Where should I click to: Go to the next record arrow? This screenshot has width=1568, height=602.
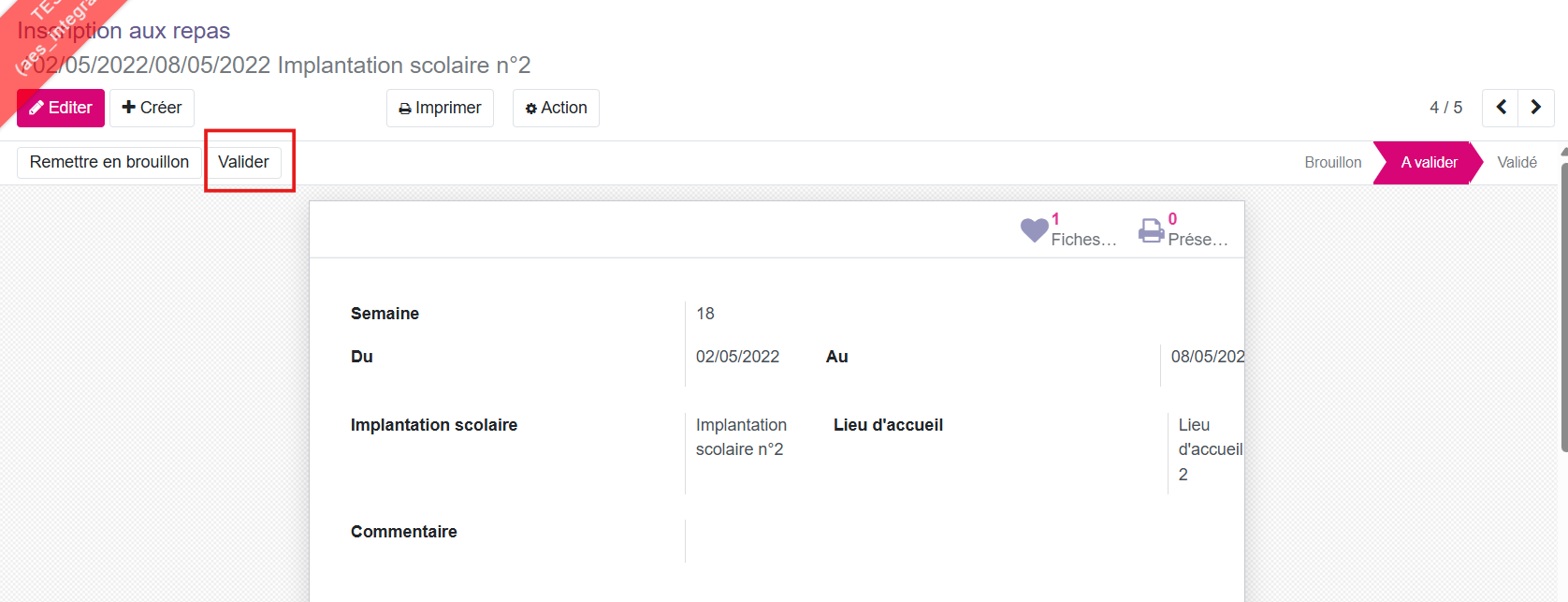click(x=1536, y=108)
